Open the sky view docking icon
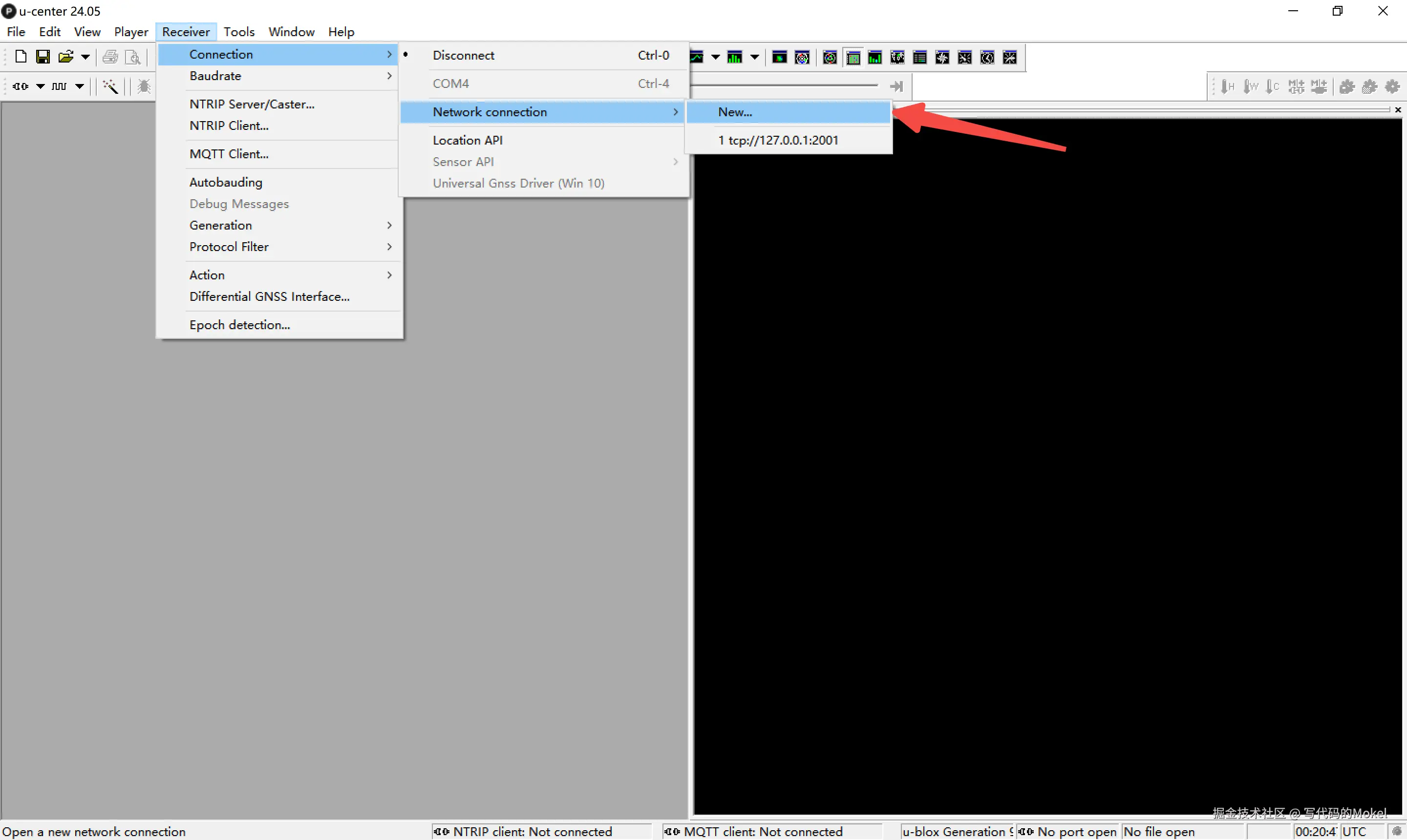Image resolution: width=1407 pixels, height=840 pixels. 830,57
